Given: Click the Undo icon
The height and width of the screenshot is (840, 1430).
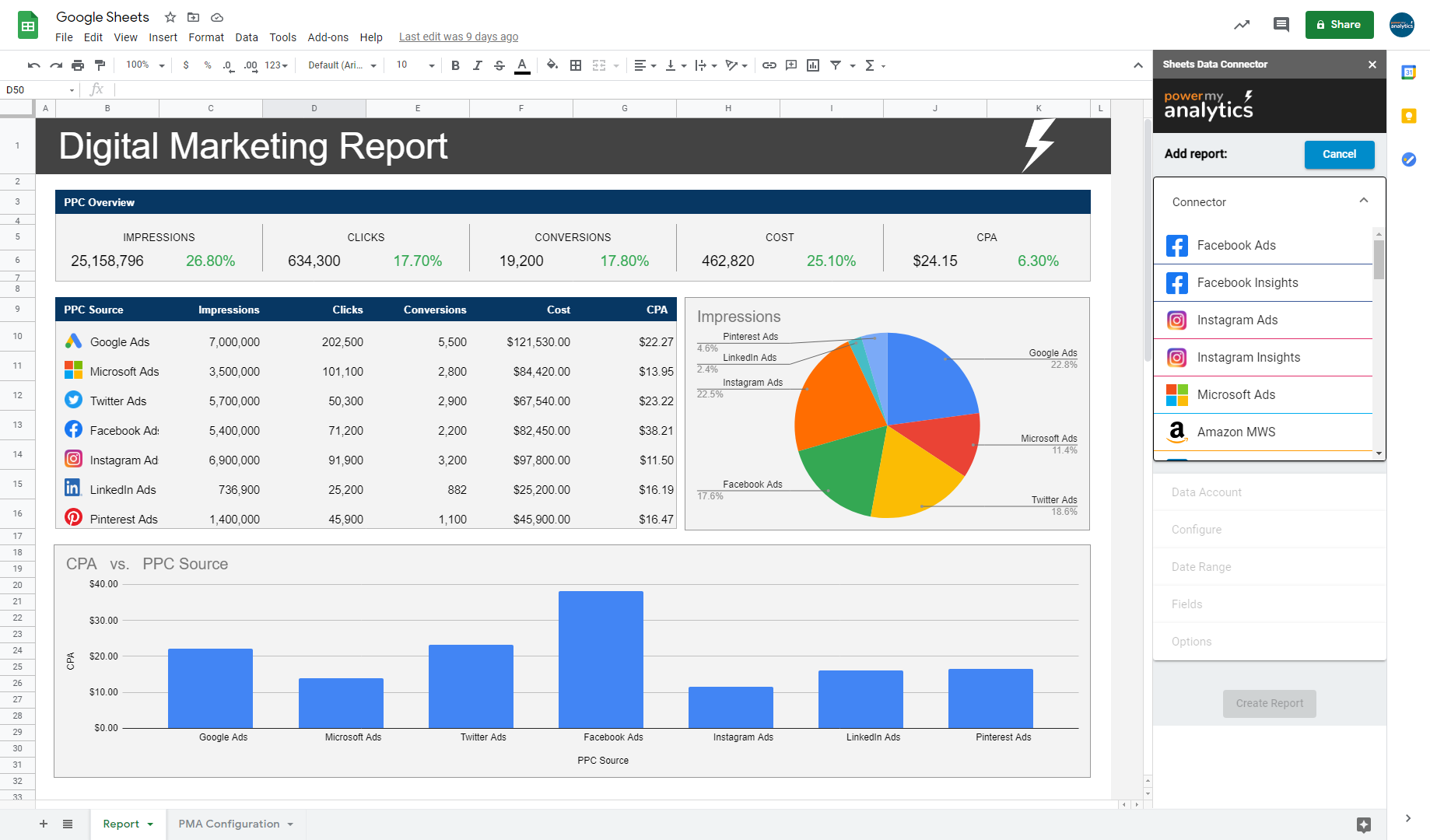Looking at the screenshot, I should click(33, 65).
